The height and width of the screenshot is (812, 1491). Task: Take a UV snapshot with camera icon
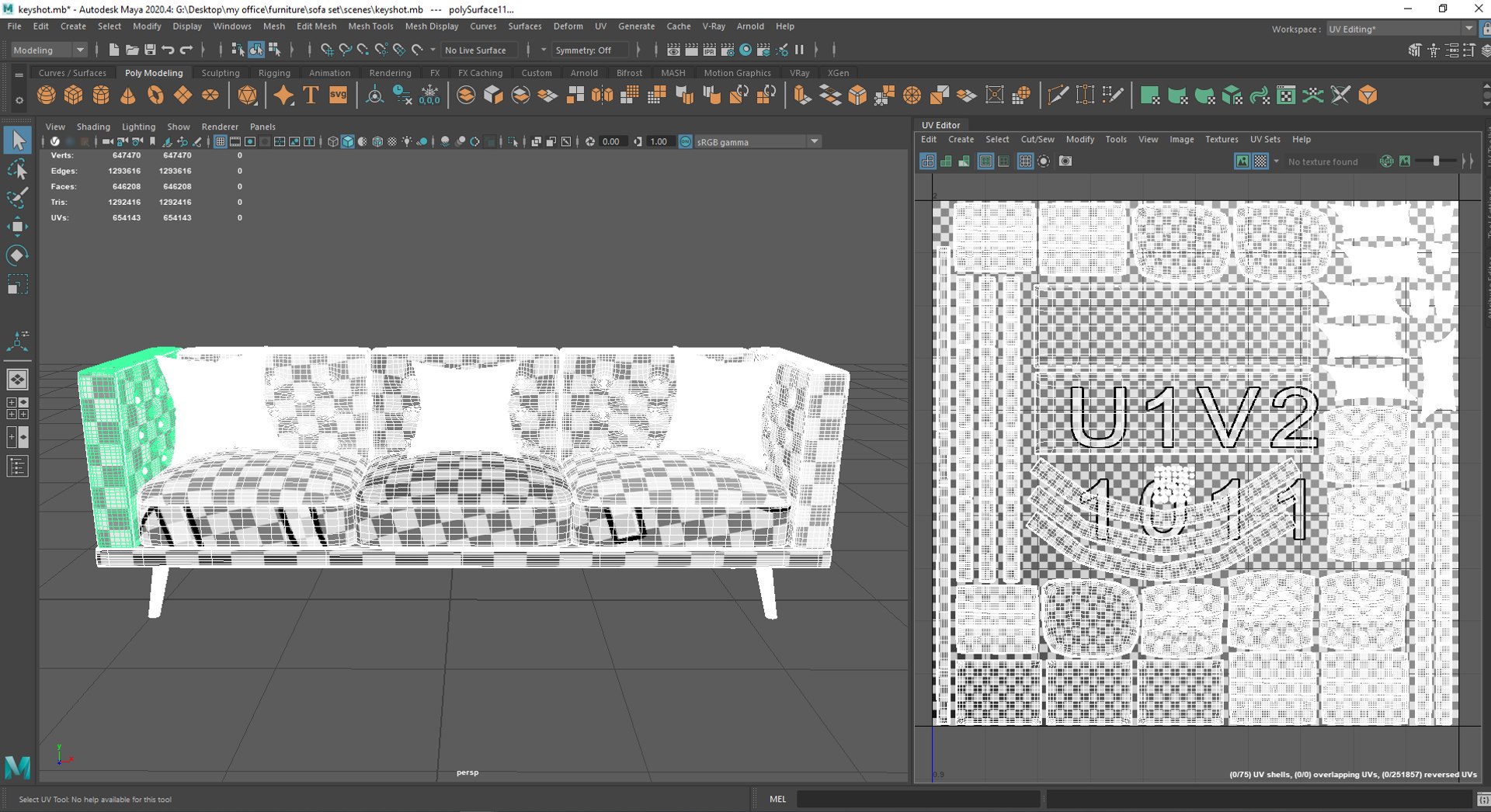(x=1065, y=161)
